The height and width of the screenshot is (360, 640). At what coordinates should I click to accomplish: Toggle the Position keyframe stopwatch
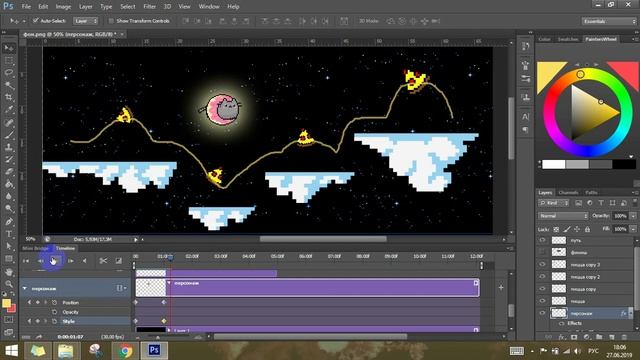(x=54, y=302)
